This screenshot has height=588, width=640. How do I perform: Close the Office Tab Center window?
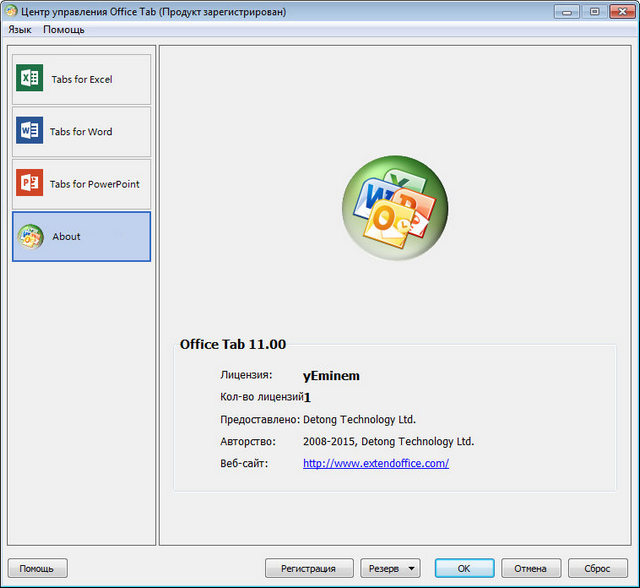[620, 11]
